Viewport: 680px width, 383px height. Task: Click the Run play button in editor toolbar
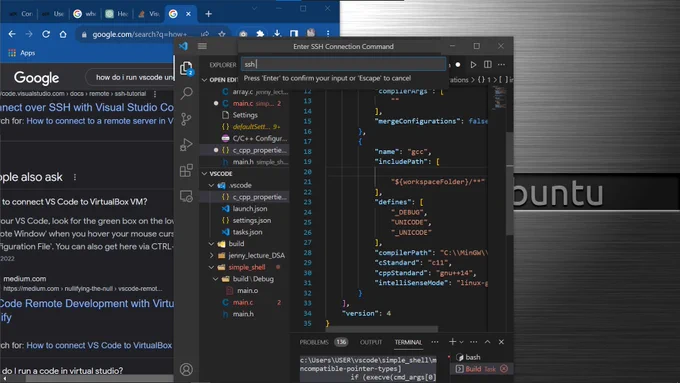pyautogui.click(x=473, y=65)
